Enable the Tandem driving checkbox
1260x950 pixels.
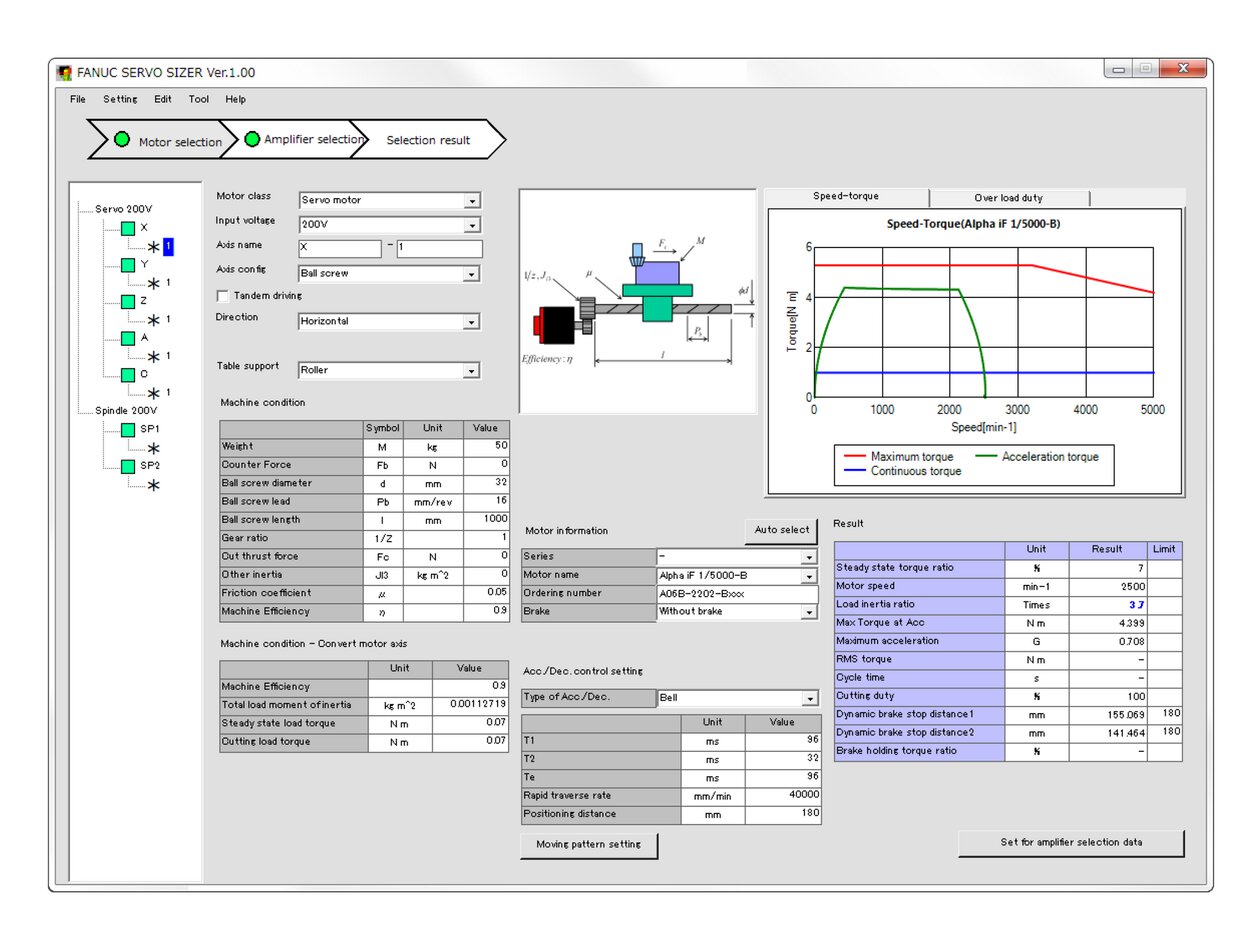click(x=221, y=295)
